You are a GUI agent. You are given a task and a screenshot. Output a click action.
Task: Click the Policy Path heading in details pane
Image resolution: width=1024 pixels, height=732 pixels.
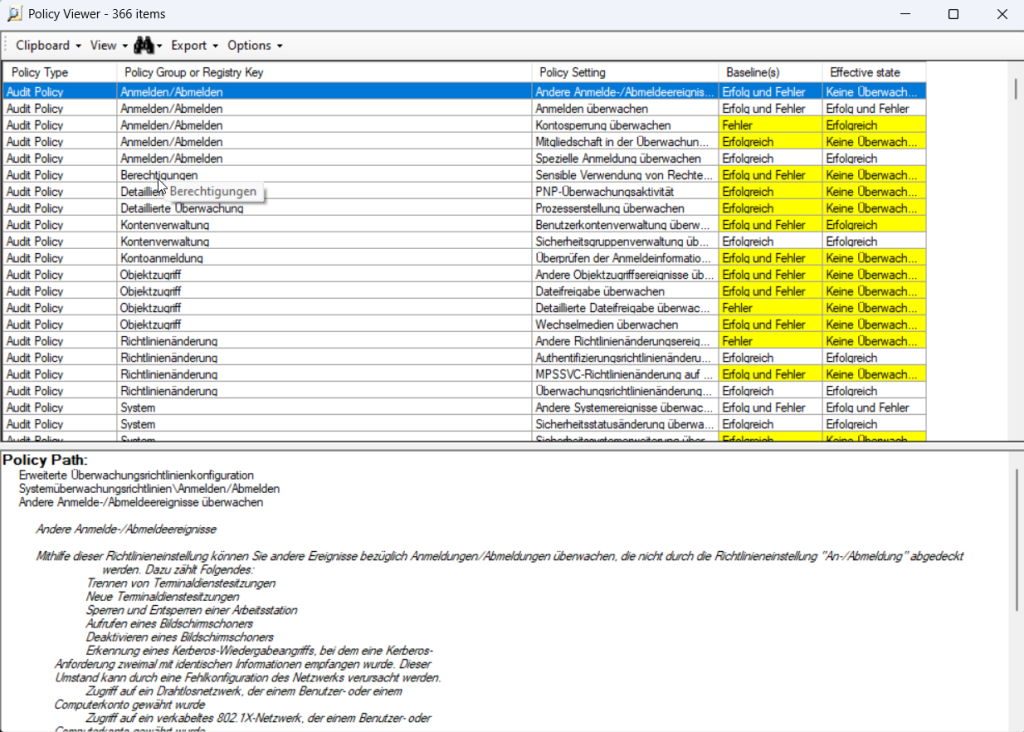(x=45, y=460)
